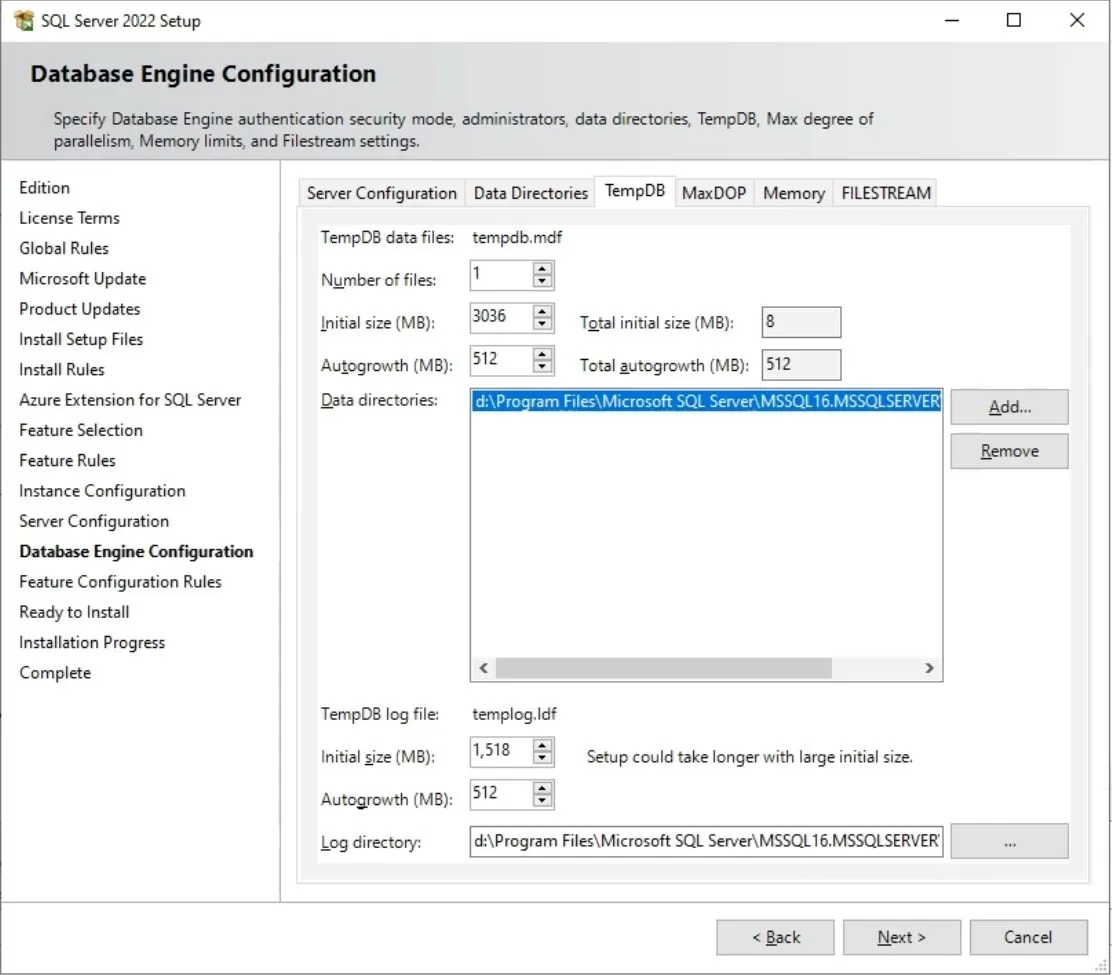Screen dimensions: 1112x975
Task: Browse for Log directory with the ... button
Action: pyautogui.click(x=1009, y=842)
